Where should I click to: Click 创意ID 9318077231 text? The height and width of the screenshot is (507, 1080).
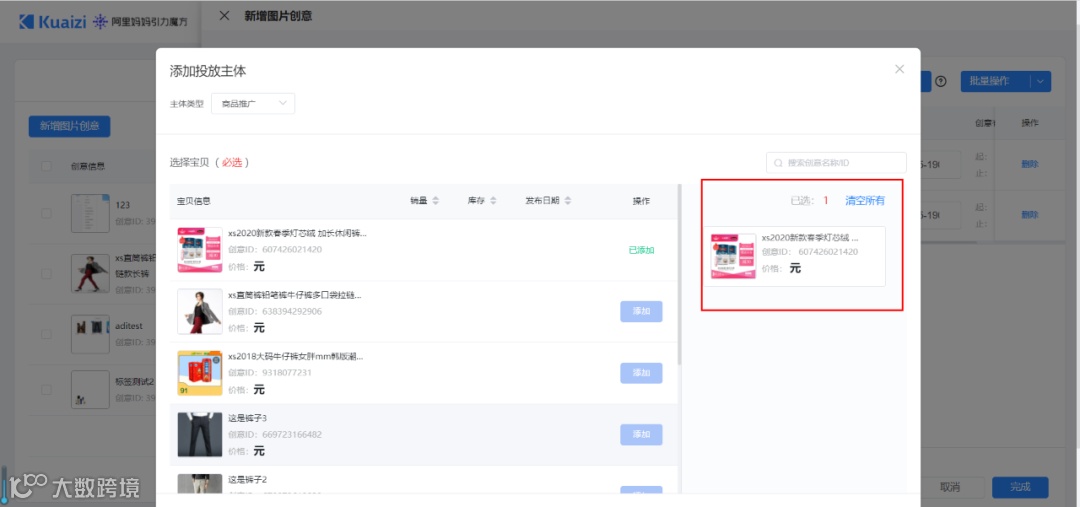click(x=270, y=373)
